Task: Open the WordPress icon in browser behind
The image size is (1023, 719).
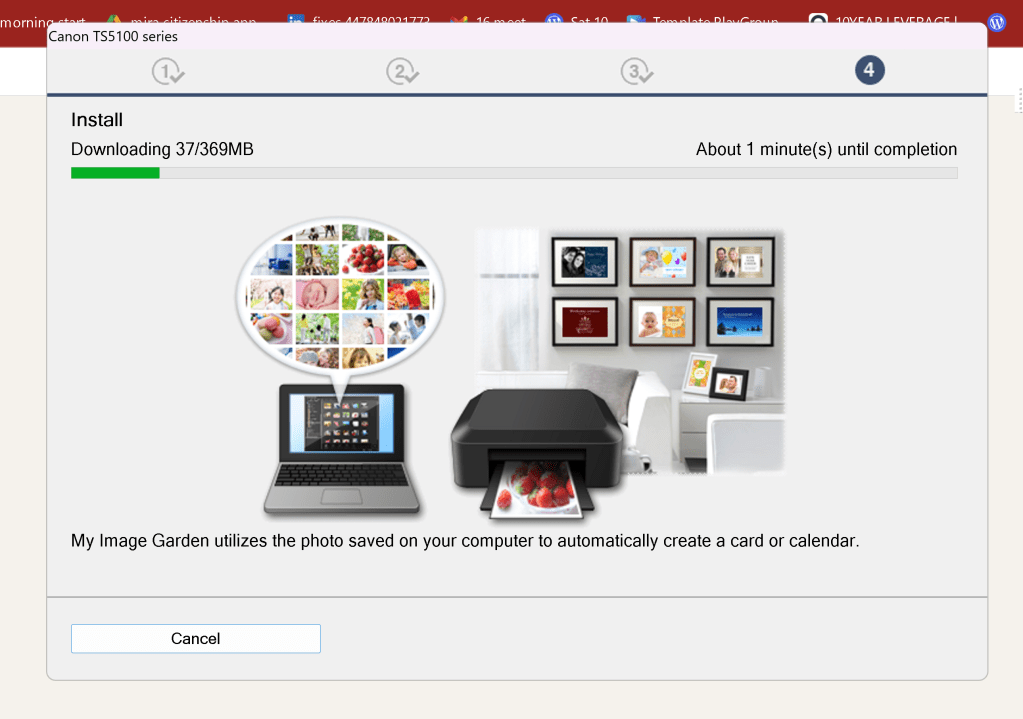Action: [997, 22]
